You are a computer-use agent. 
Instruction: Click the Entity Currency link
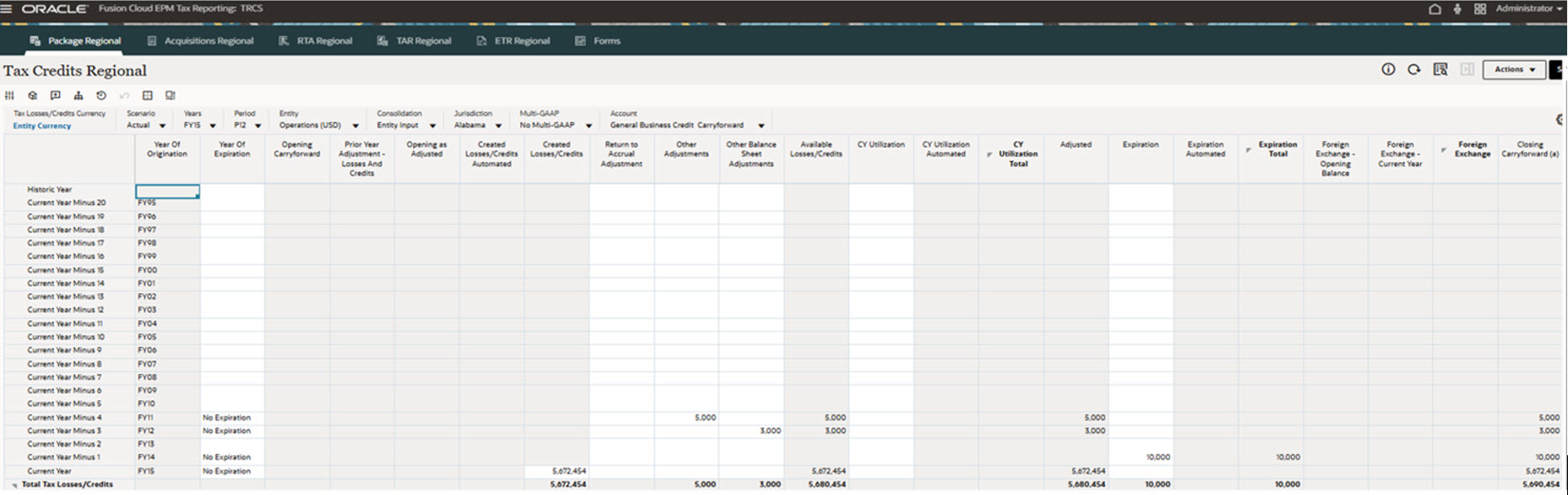pyautogui.click(x=41, y=126)
